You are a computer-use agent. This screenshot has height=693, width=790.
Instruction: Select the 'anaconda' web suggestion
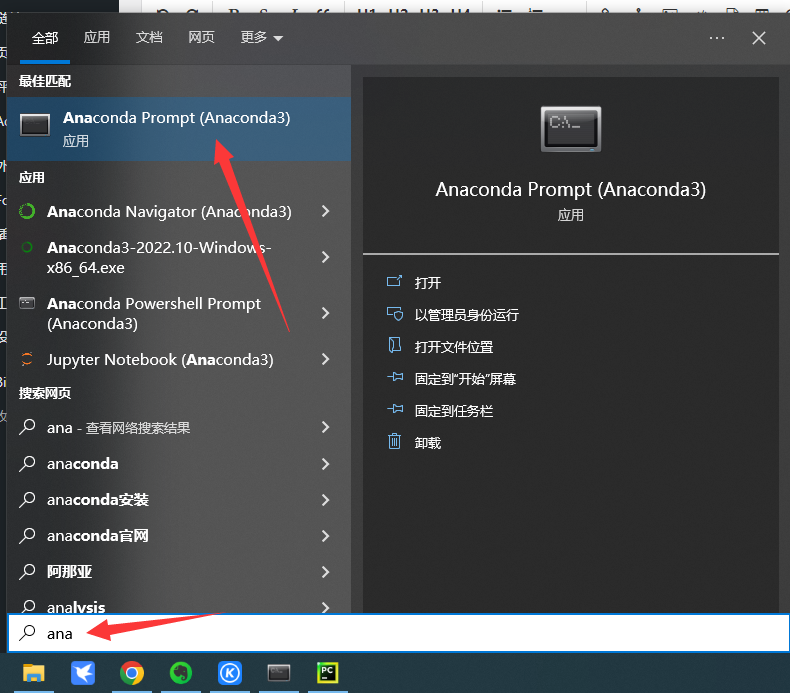click(83, 464)
